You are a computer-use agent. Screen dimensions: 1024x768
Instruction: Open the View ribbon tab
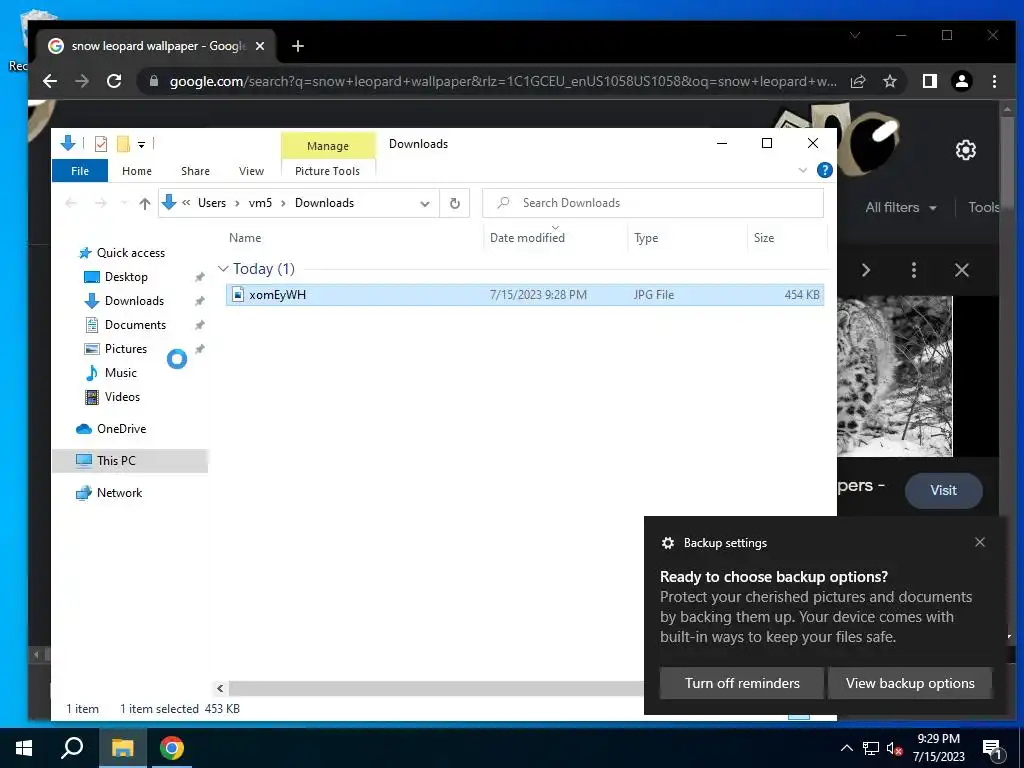coord(251,171)
